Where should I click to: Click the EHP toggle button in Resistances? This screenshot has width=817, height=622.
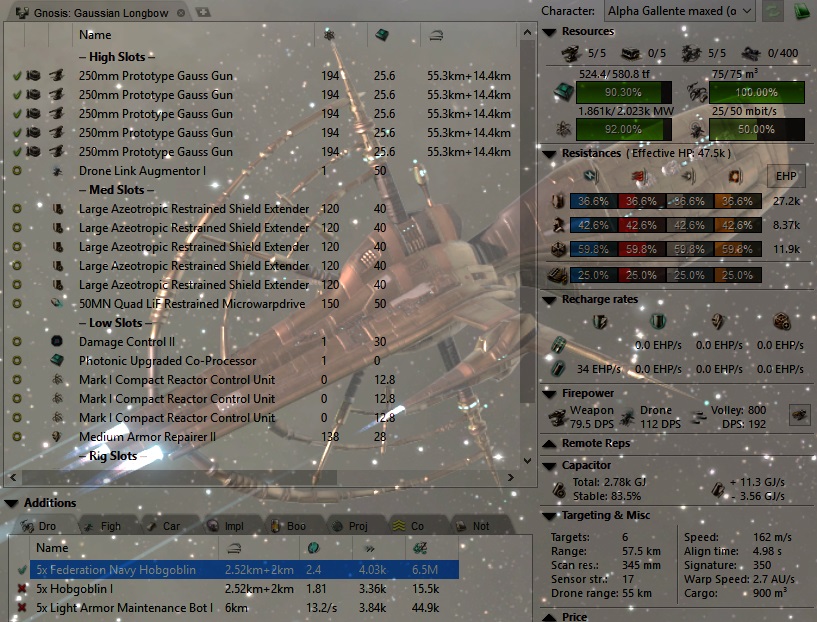pos(786,177)
